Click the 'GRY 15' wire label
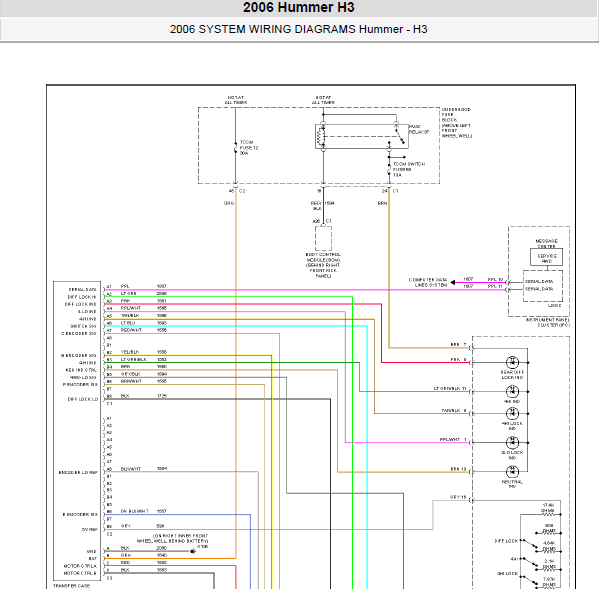The image size is (599, 589). (458, 497)
